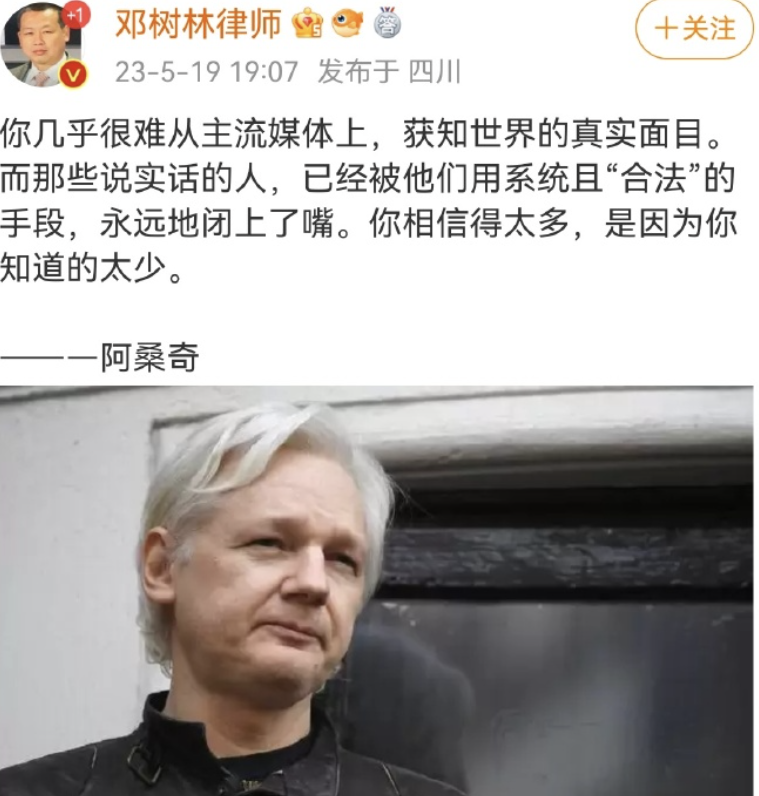The image size is (759, 796).
Task: Tap the crown membership level icon
Action: 308,24
